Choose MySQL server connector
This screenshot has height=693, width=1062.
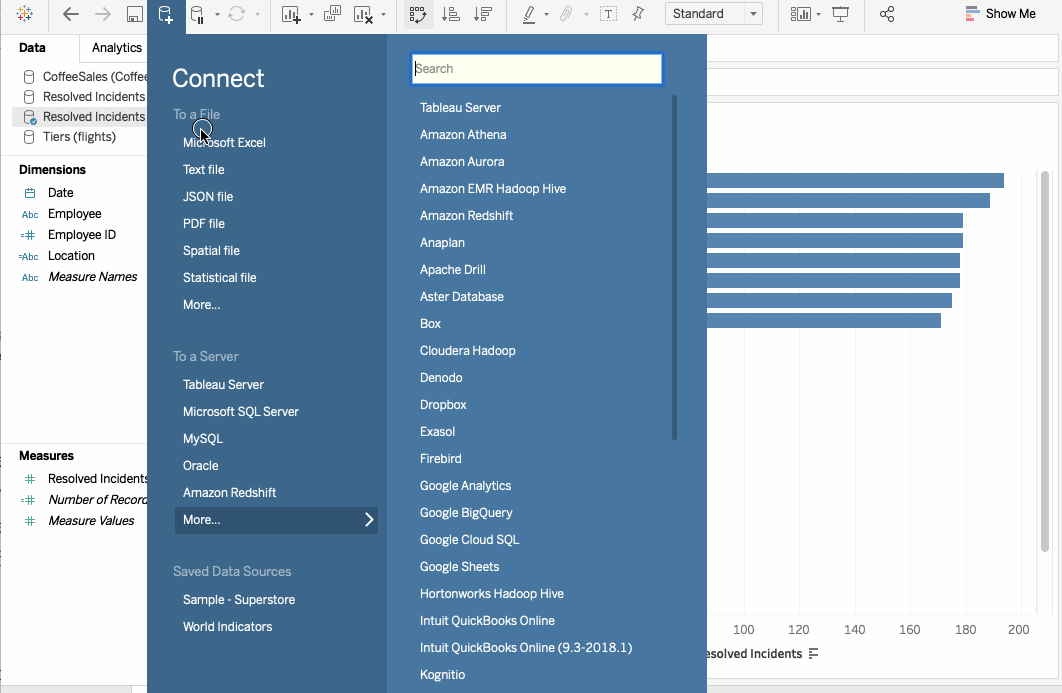tap(203, 439)
